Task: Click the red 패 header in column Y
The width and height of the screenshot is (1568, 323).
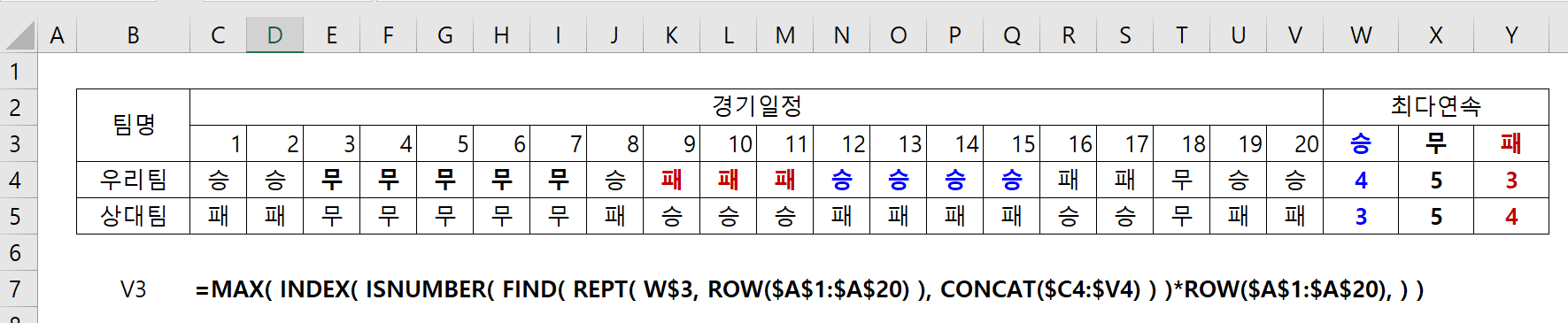Action: click(x=1511, y=143)
